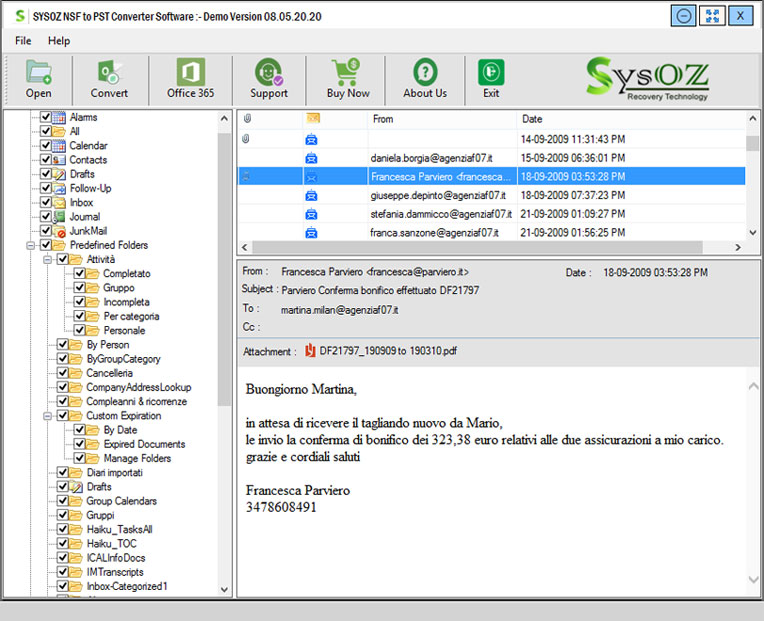Screen dimensions: 764x621
Task: Select the Inbox-Categorized1 folder
Action: click(127, 586)
